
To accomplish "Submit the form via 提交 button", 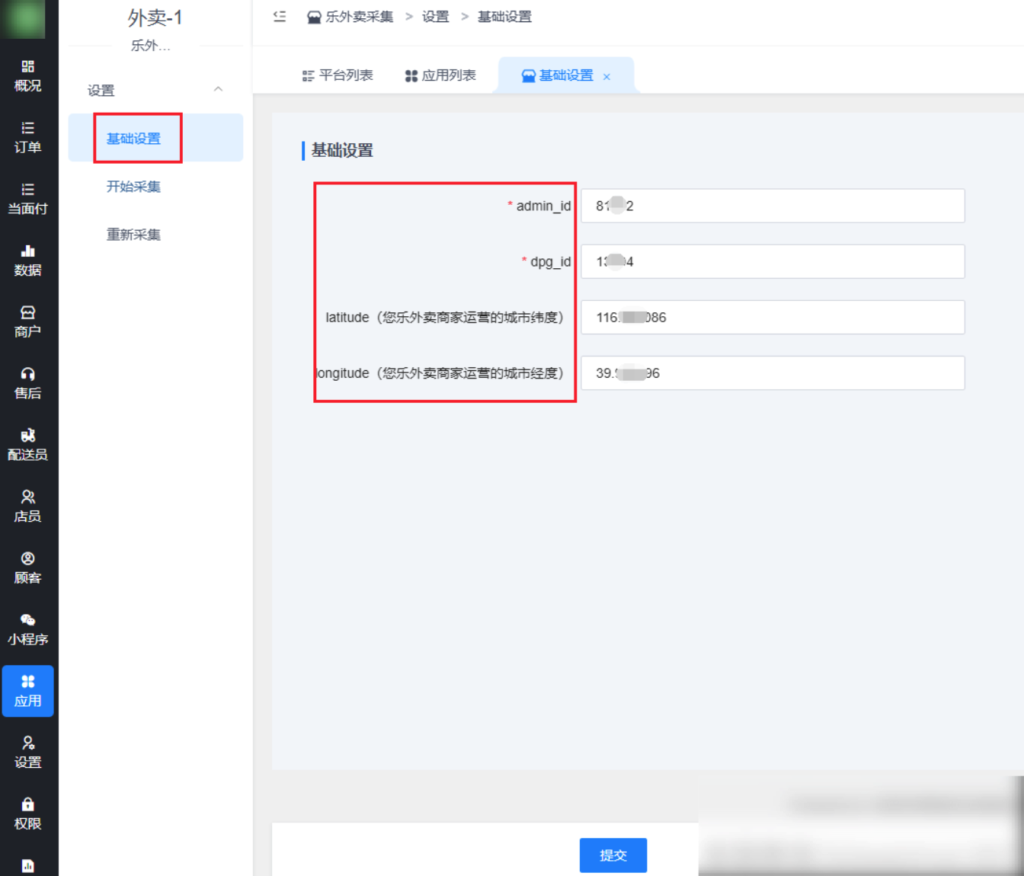I will tap(612, 855).
